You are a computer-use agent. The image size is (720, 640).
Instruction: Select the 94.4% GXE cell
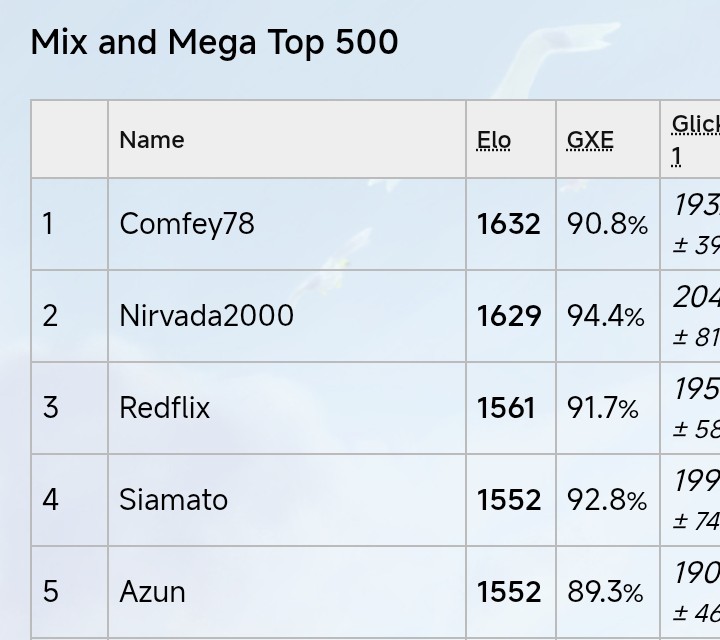pos(606,316)
